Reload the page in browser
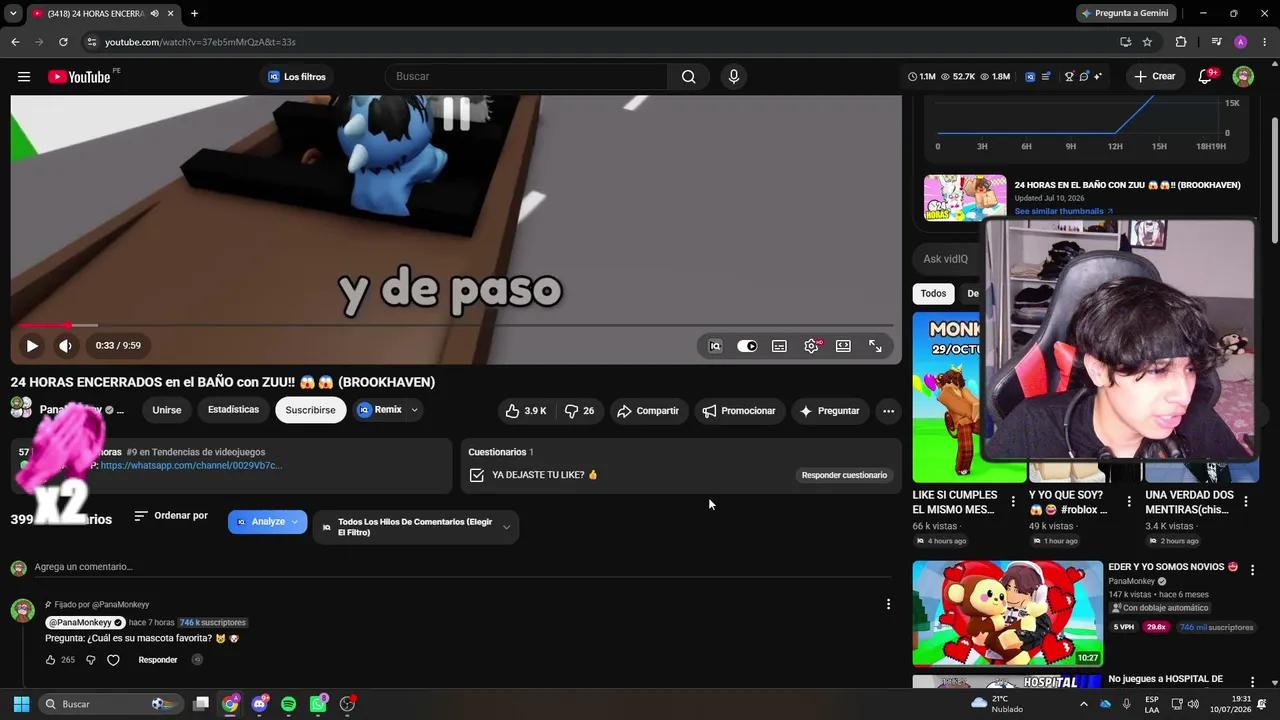This screenshot has width=1280, height=720. tap(63, 42)
